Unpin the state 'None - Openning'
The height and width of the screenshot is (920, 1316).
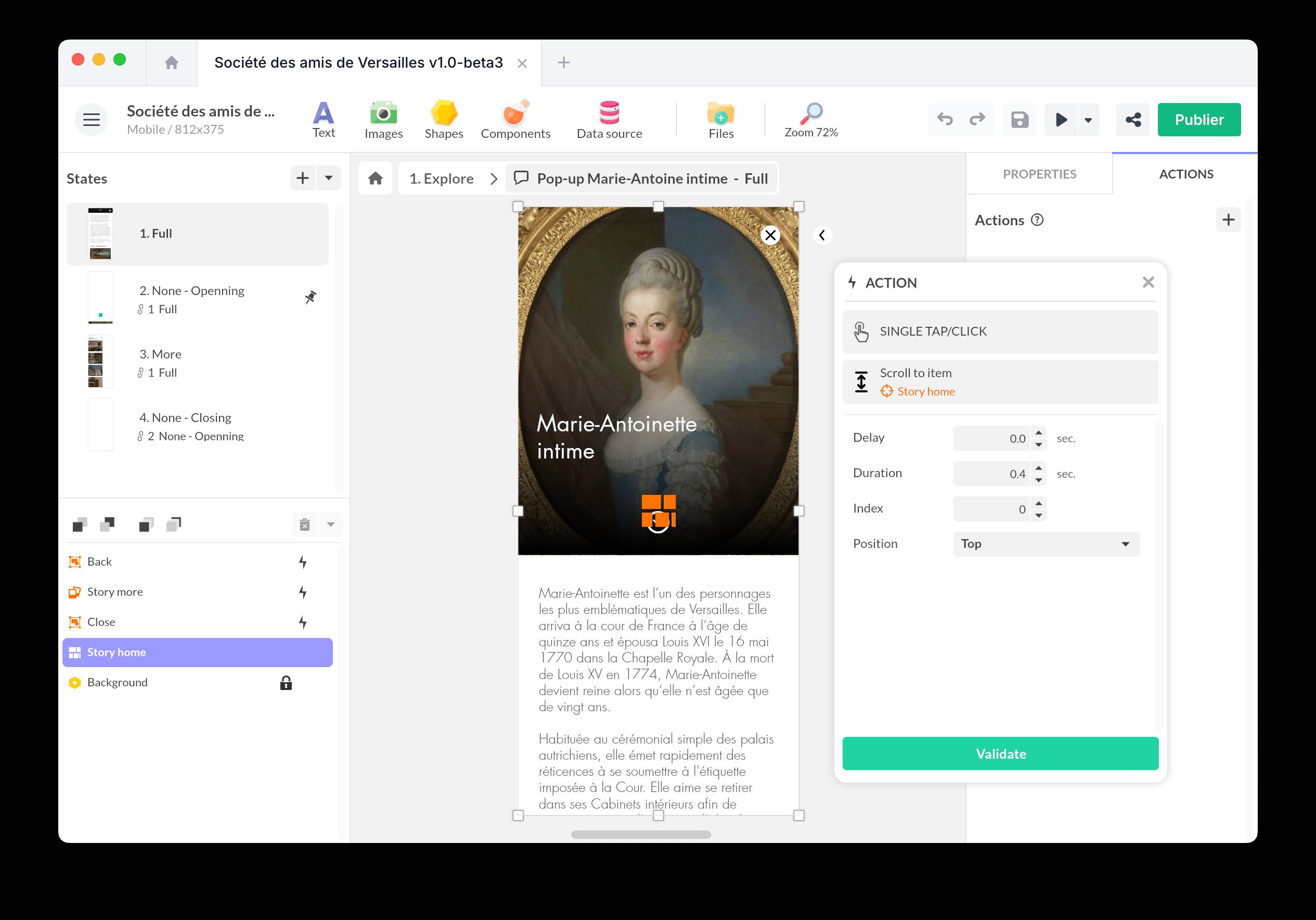pyautogui.click(x=309, y=297)
